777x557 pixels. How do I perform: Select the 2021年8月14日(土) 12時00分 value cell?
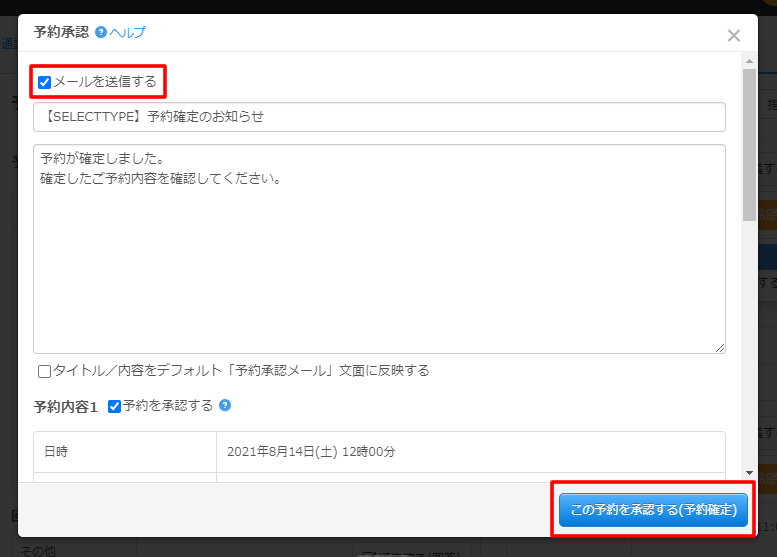[x=470, y=452]
